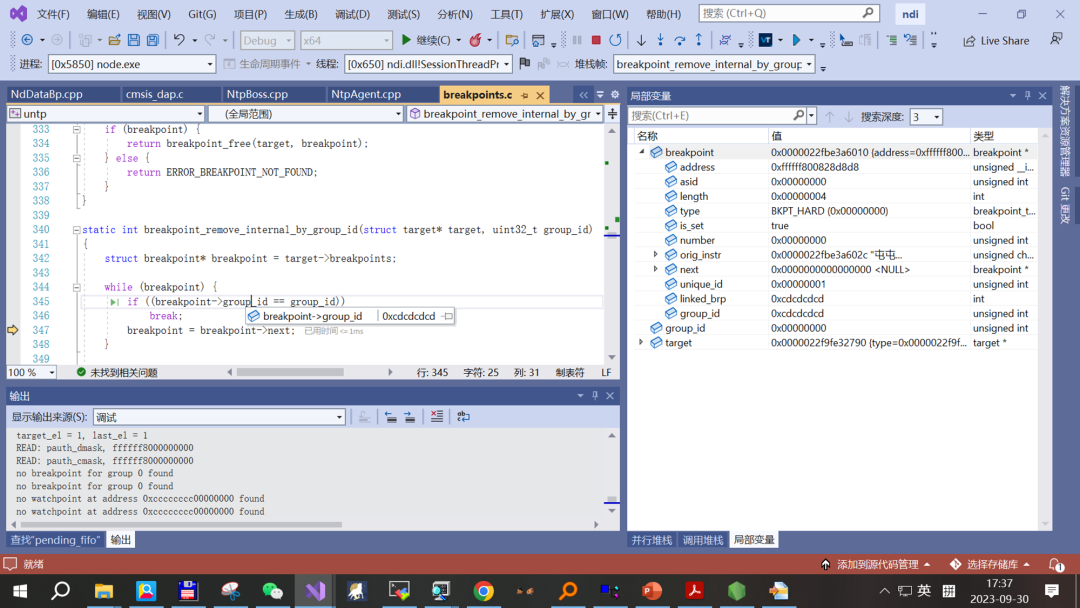Step Over with the curved arrow icon
This screenshot has width=1080, height=608.
click(680, 41)
